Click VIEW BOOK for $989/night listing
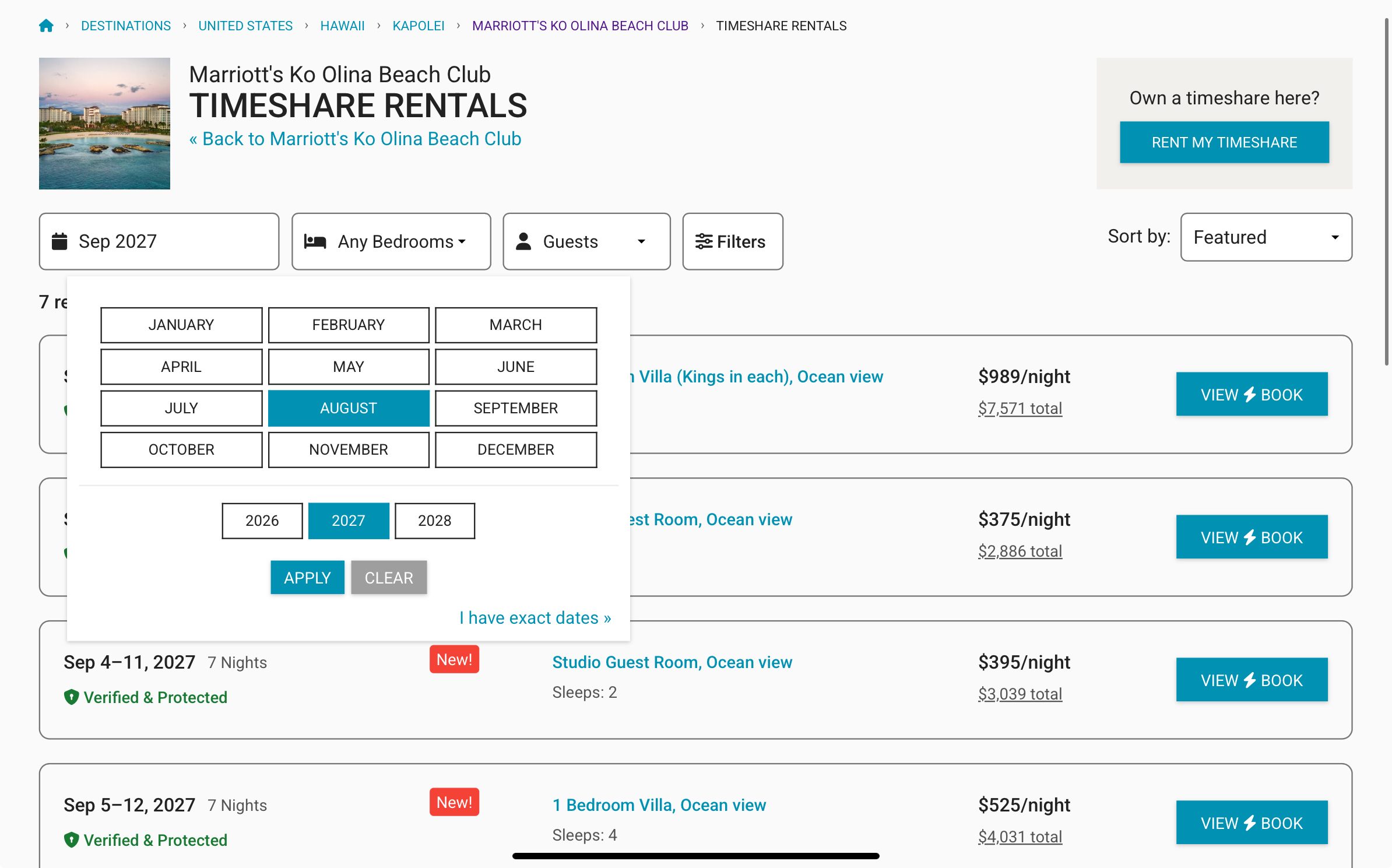Screen dimensions: 1392x868 (1252, 394)
